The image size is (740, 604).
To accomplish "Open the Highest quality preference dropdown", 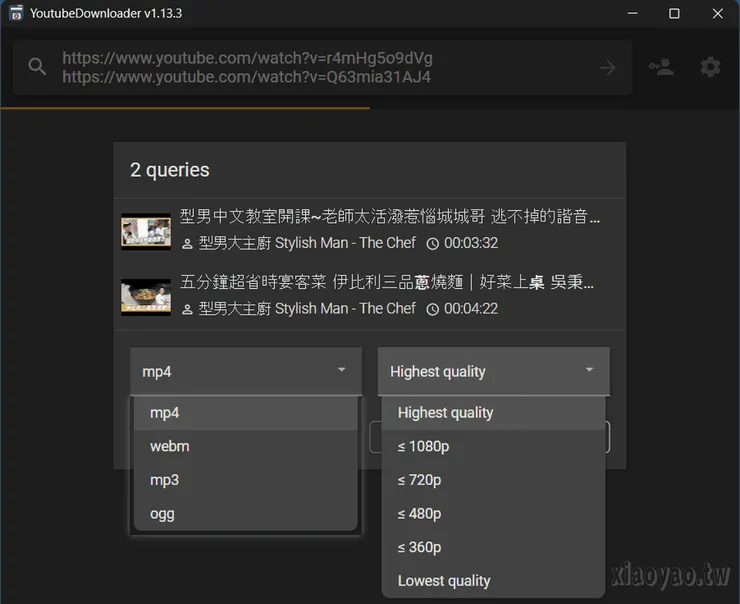I will point(494,371).
